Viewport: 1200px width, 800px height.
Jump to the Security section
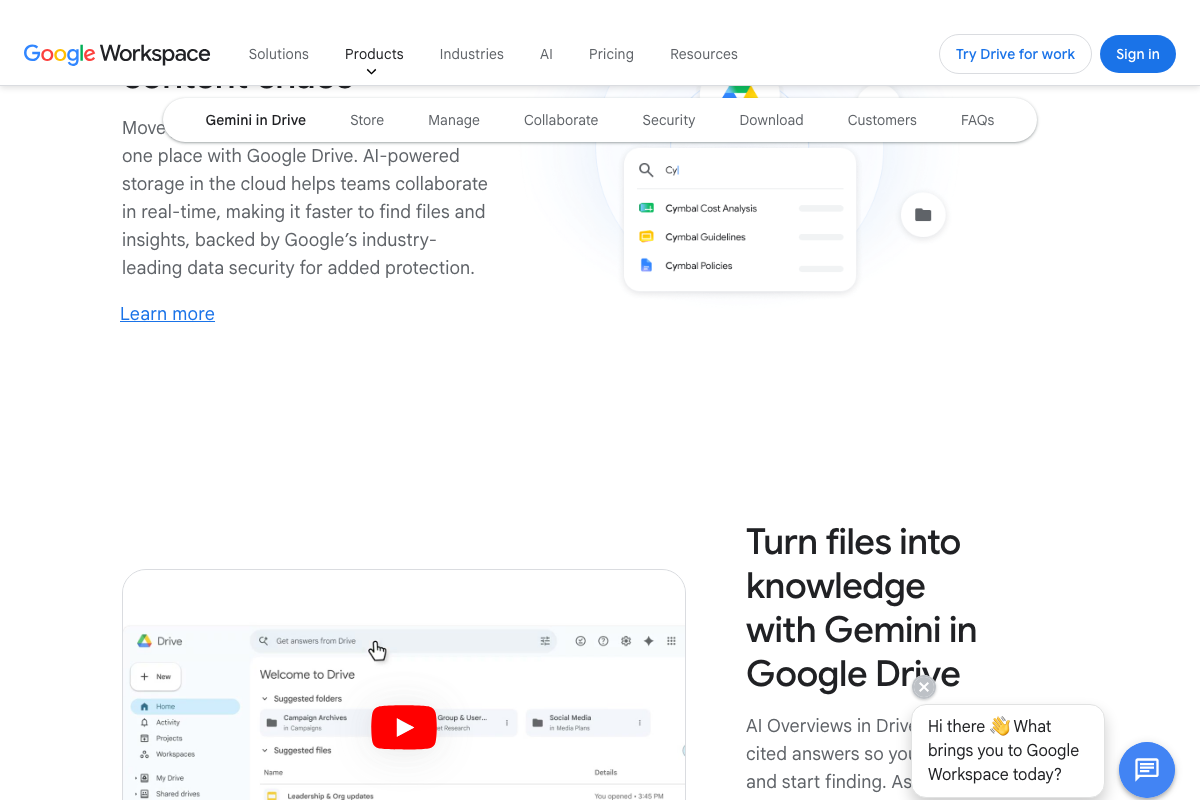click(x=669, y=120)
